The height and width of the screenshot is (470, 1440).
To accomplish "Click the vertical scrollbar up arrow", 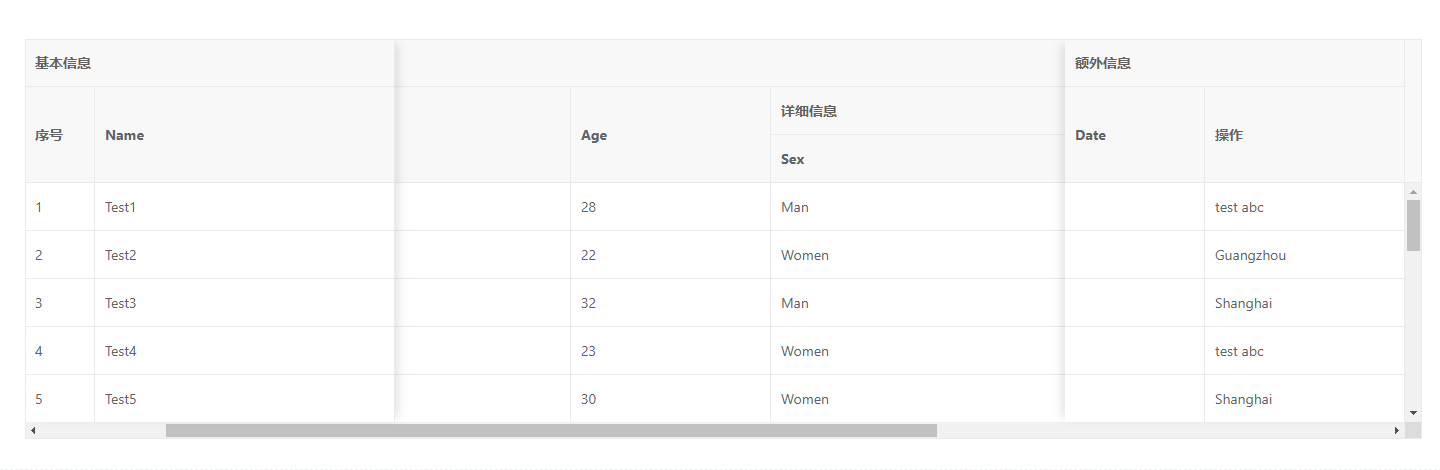I will click(1413, 191).
